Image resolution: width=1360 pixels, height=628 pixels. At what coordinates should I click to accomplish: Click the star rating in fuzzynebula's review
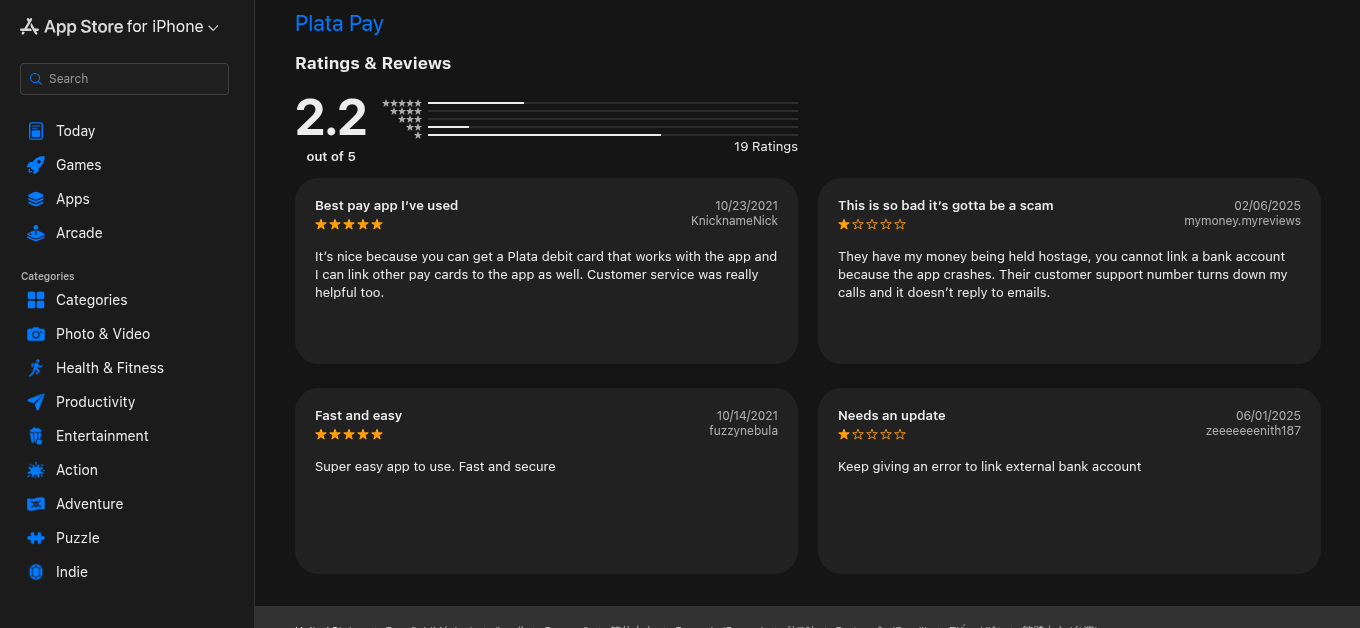coord(349,434)
